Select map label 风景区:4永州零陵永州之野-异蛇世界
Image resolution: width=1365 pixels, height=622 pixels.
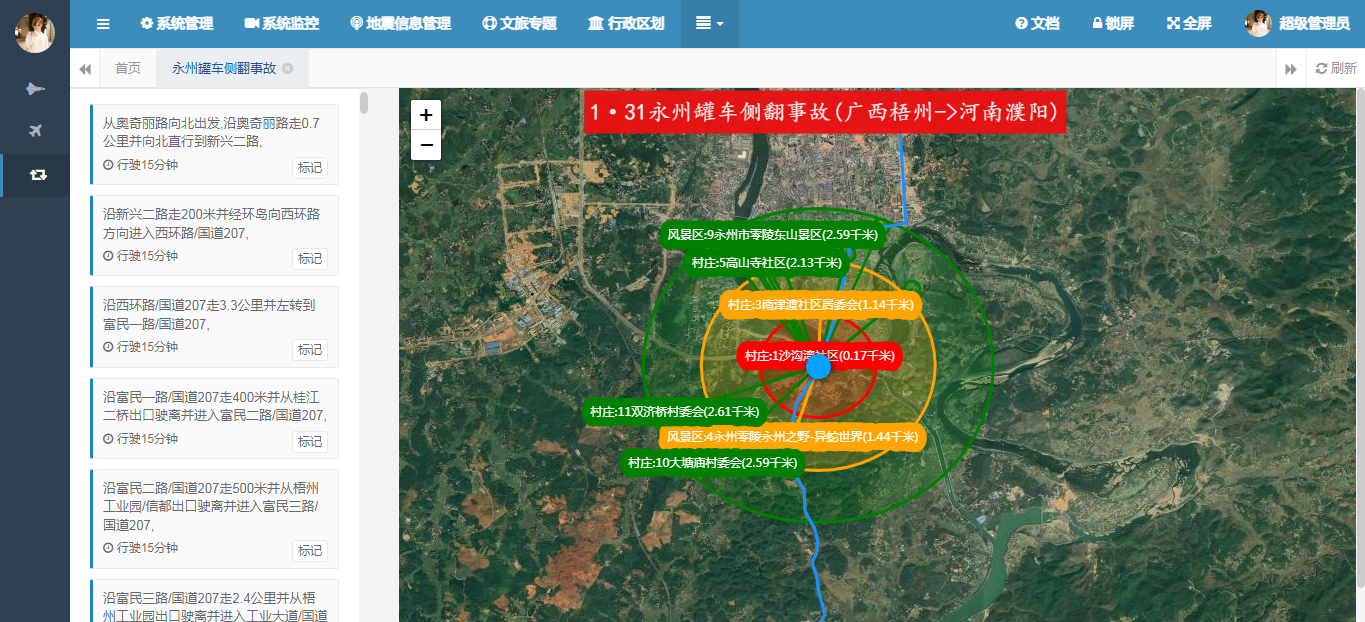792,437
